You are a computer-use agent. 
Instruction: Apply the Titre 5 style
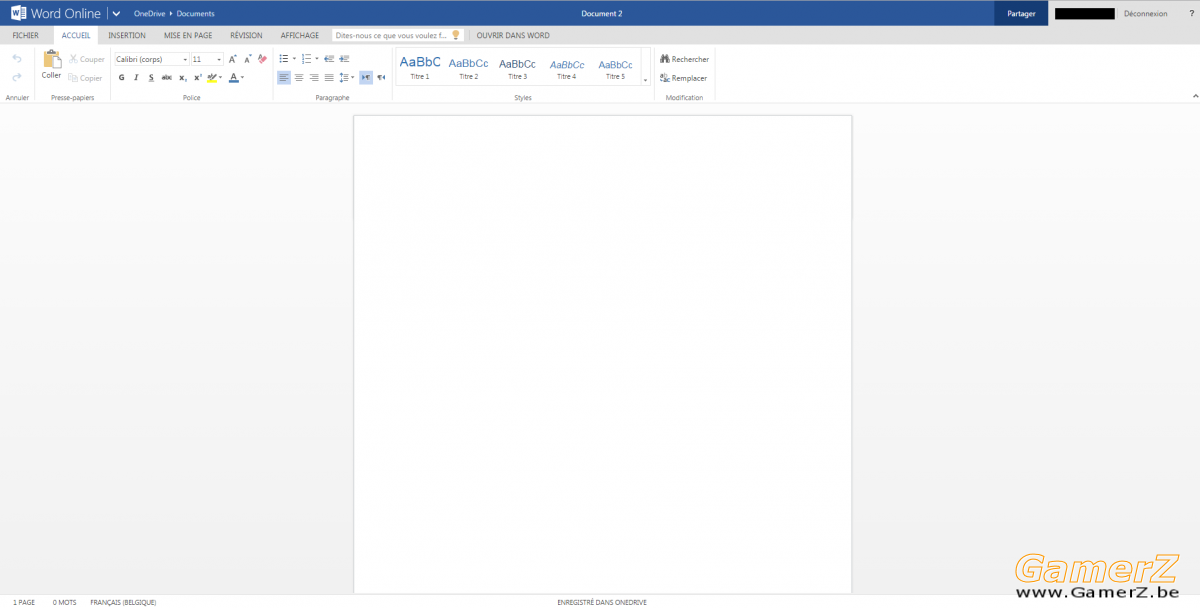click(x=615, y=67)
